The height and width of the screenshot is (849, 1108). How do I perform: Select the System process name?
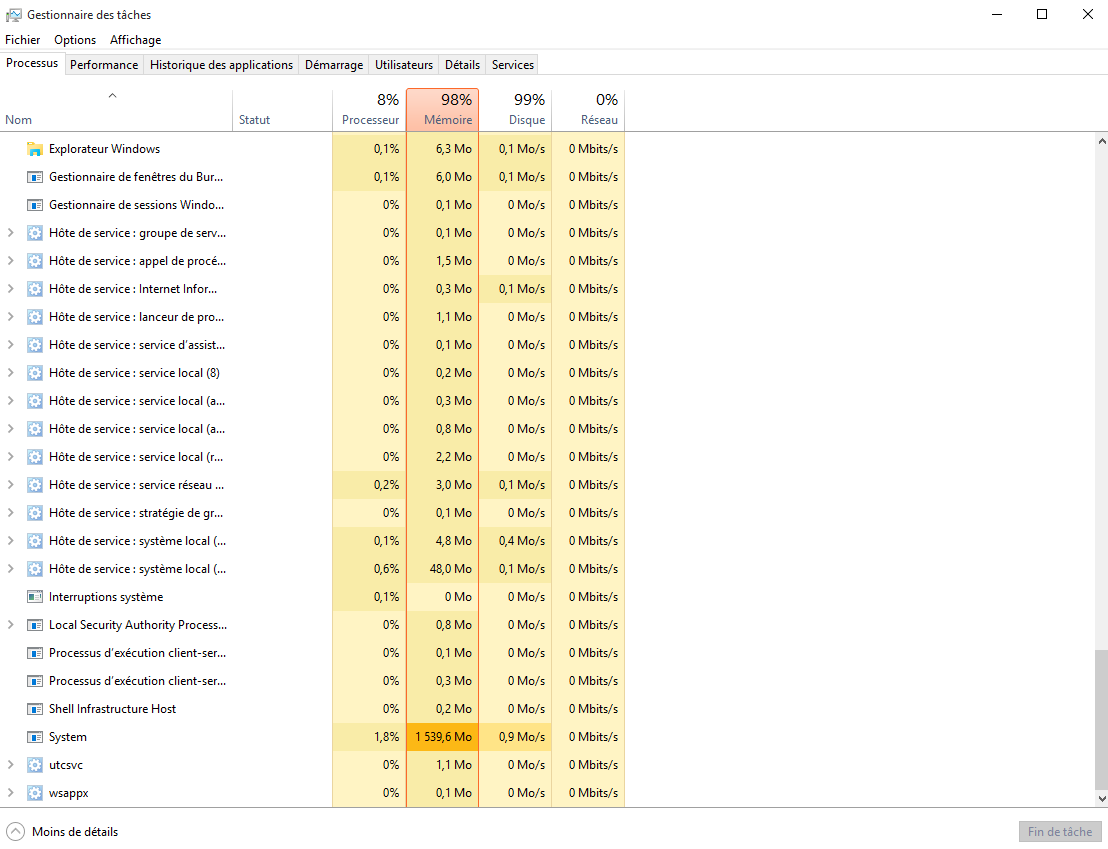[68, 737]
